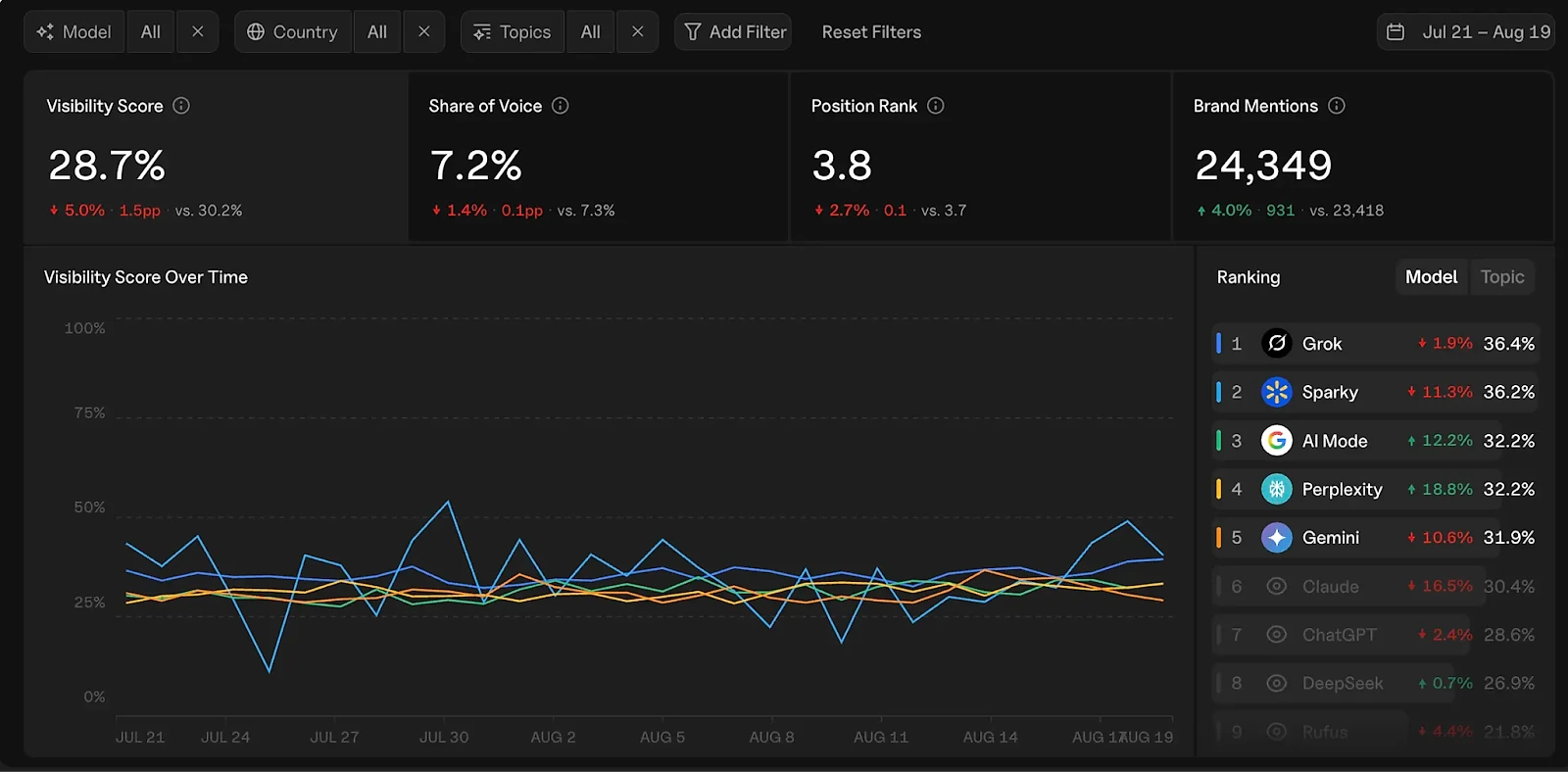Click the AUG 8 label on chart axis
The width and height of the screenshot is (1568, 772).
tap(772, 737)
